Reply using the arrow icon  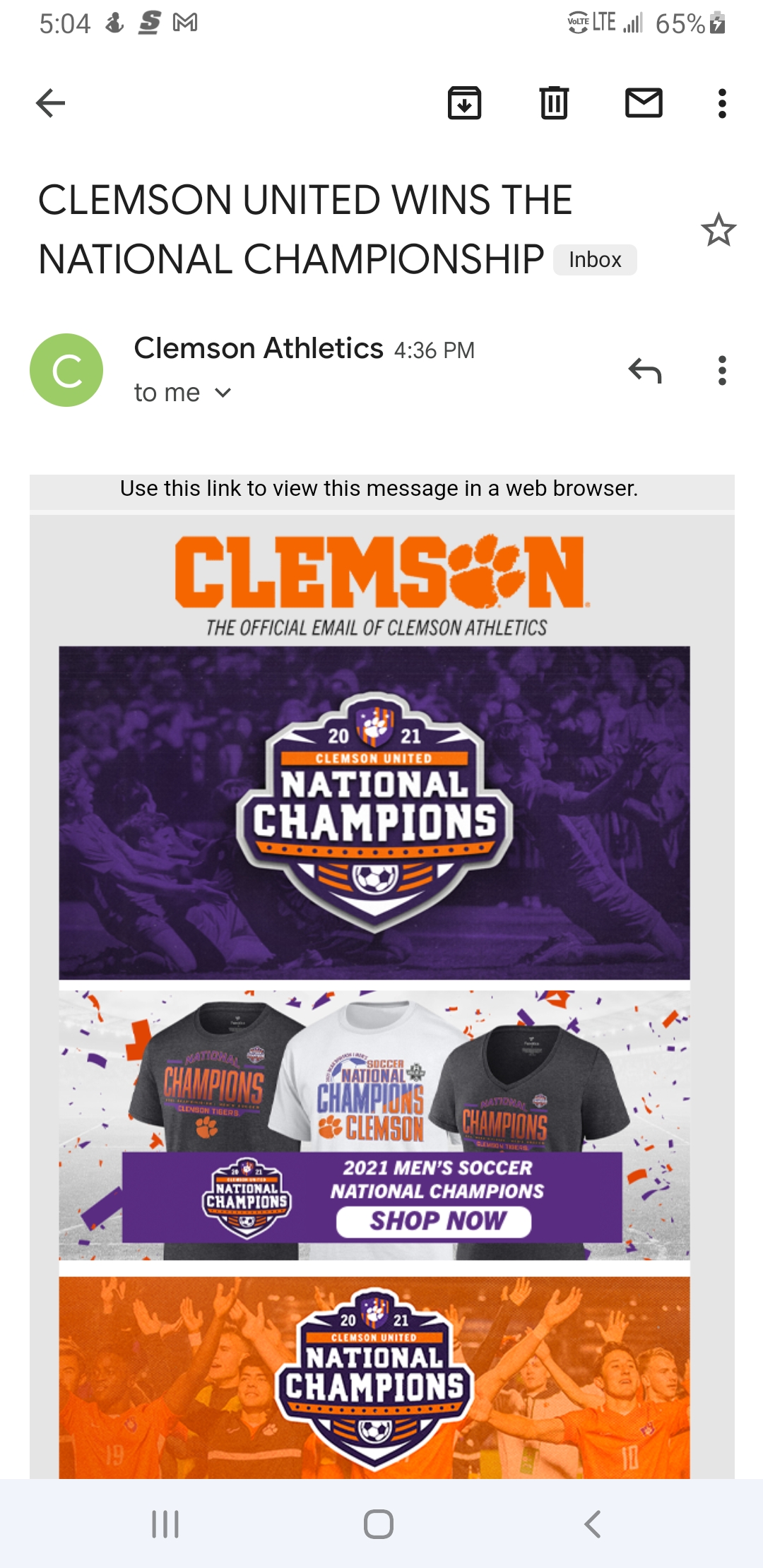click(645, 370)
